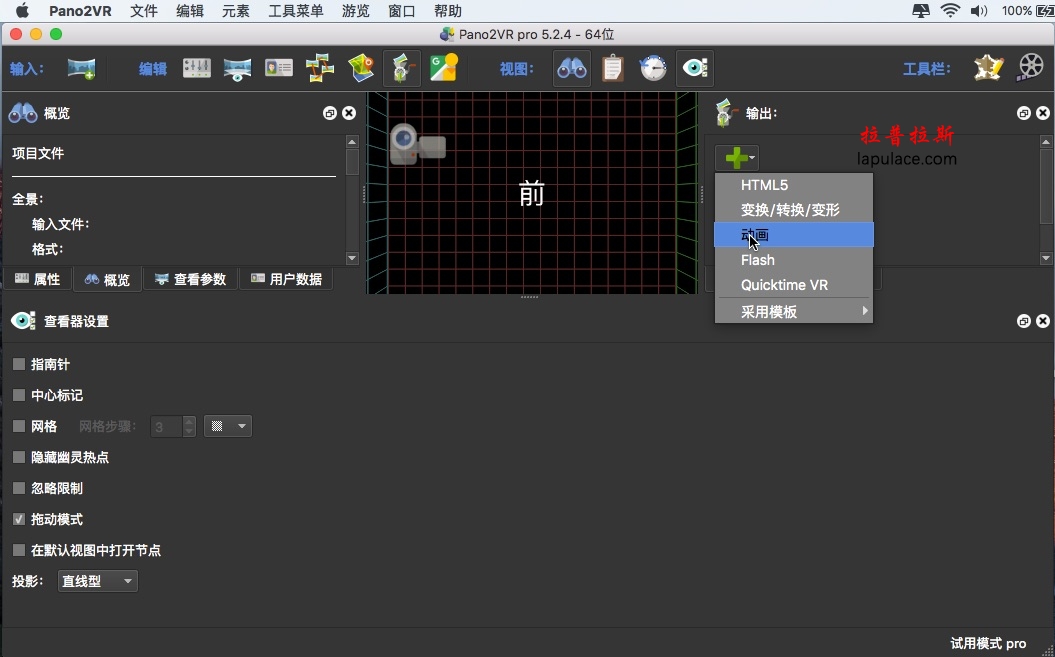The height and width of the screenshot is (657, 1055).
Task: Switch to the 属性 tab
Action: click(38, 279)
